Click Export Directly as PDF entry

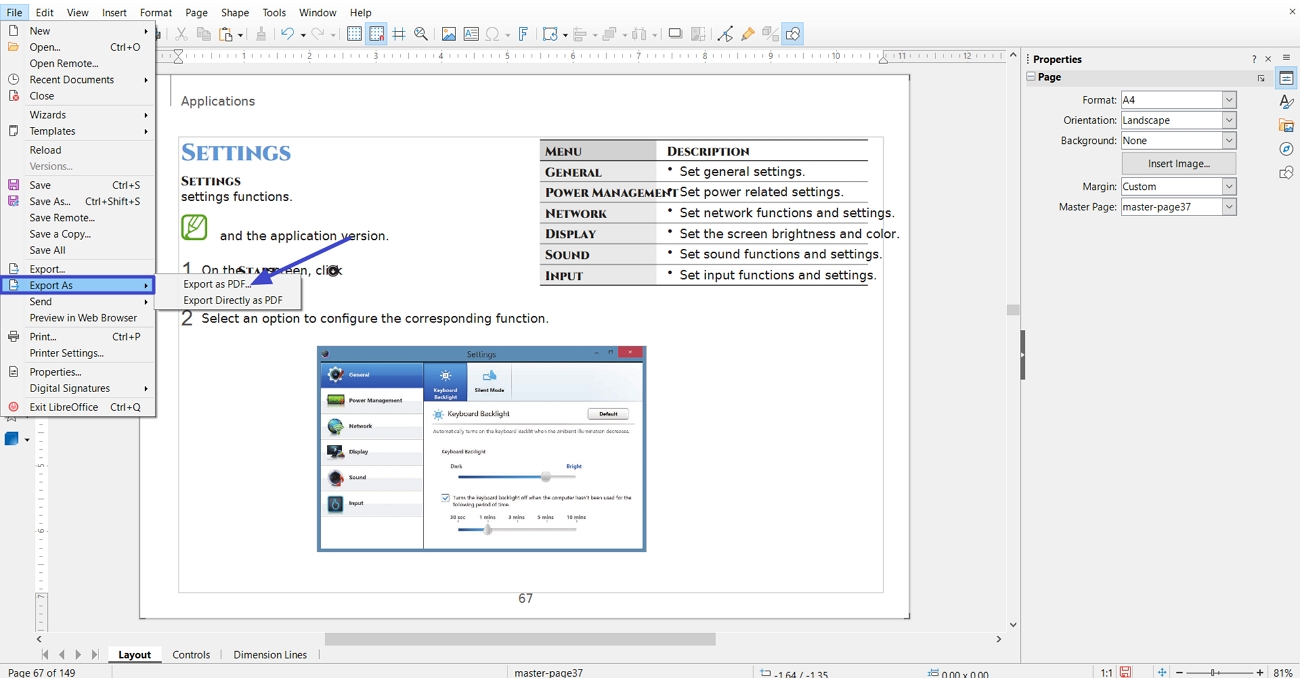pos(233,300)
